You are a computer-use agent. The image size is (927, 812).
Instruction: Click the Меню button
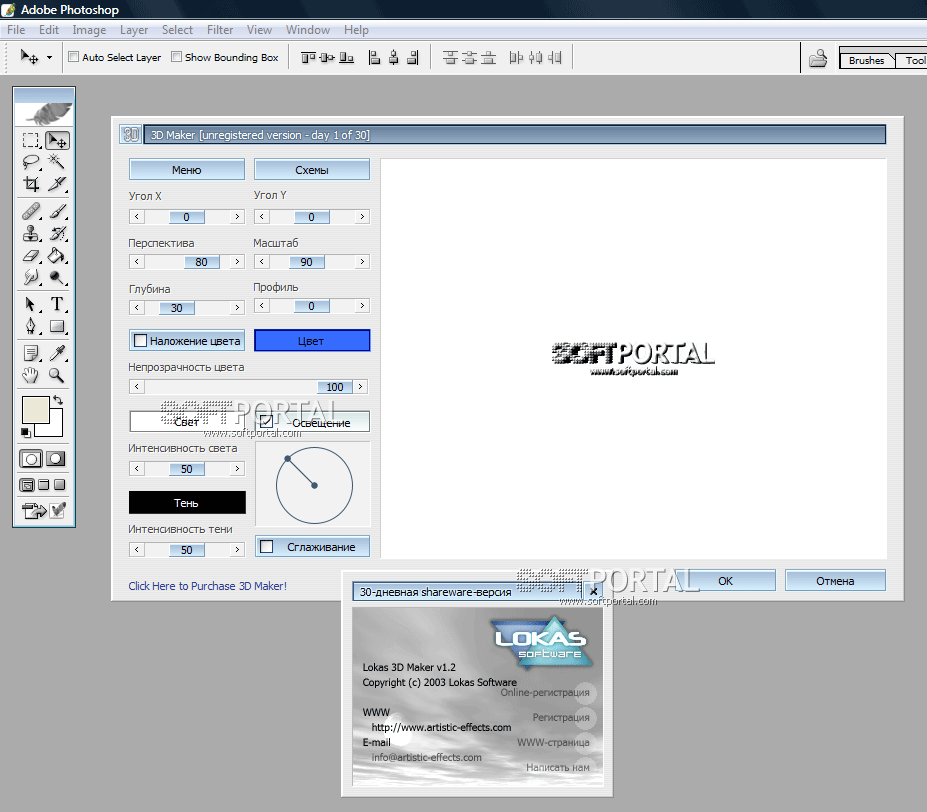point(187,170)
